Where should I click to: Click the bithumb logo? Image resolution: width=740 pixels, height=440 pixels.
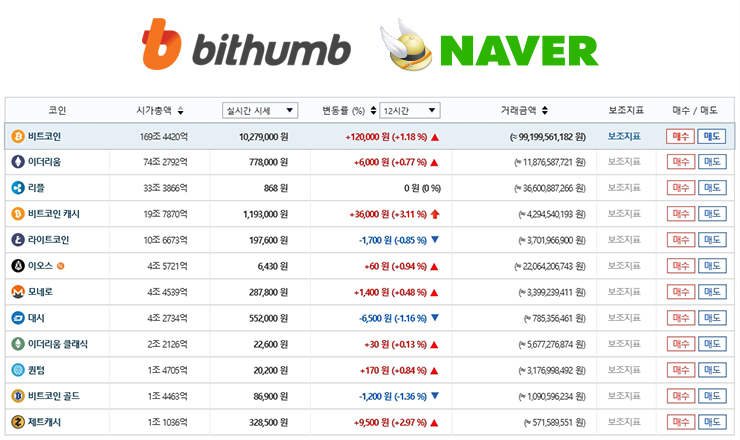pos(246,44)
